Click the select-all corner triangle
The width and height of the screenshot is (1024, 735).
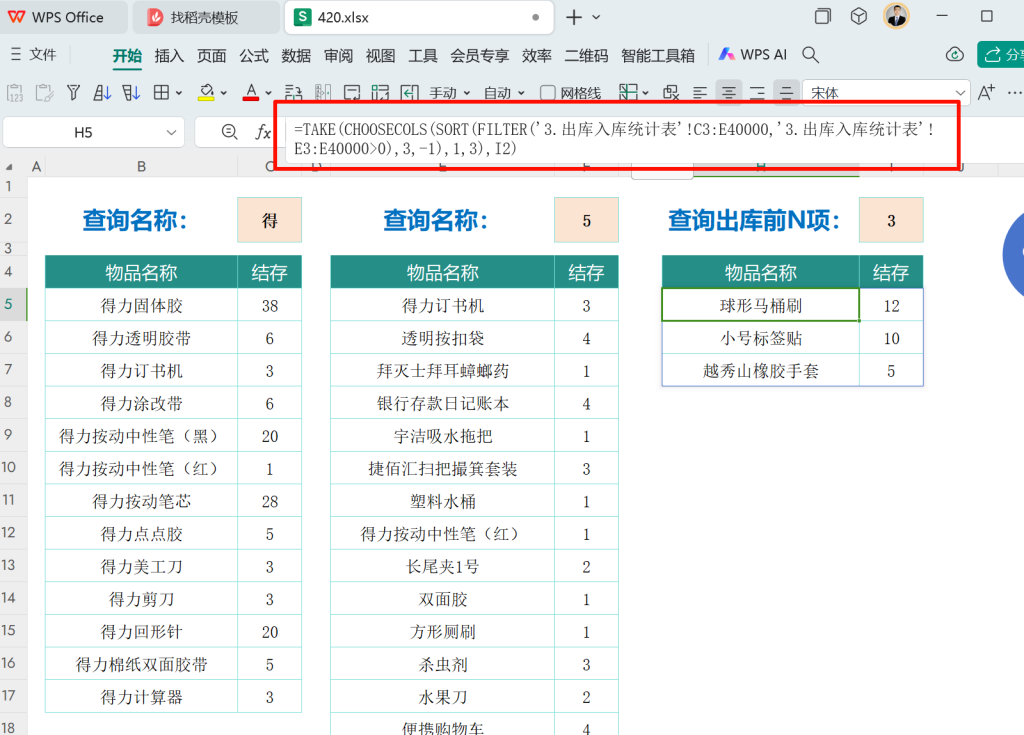[9, 167]
